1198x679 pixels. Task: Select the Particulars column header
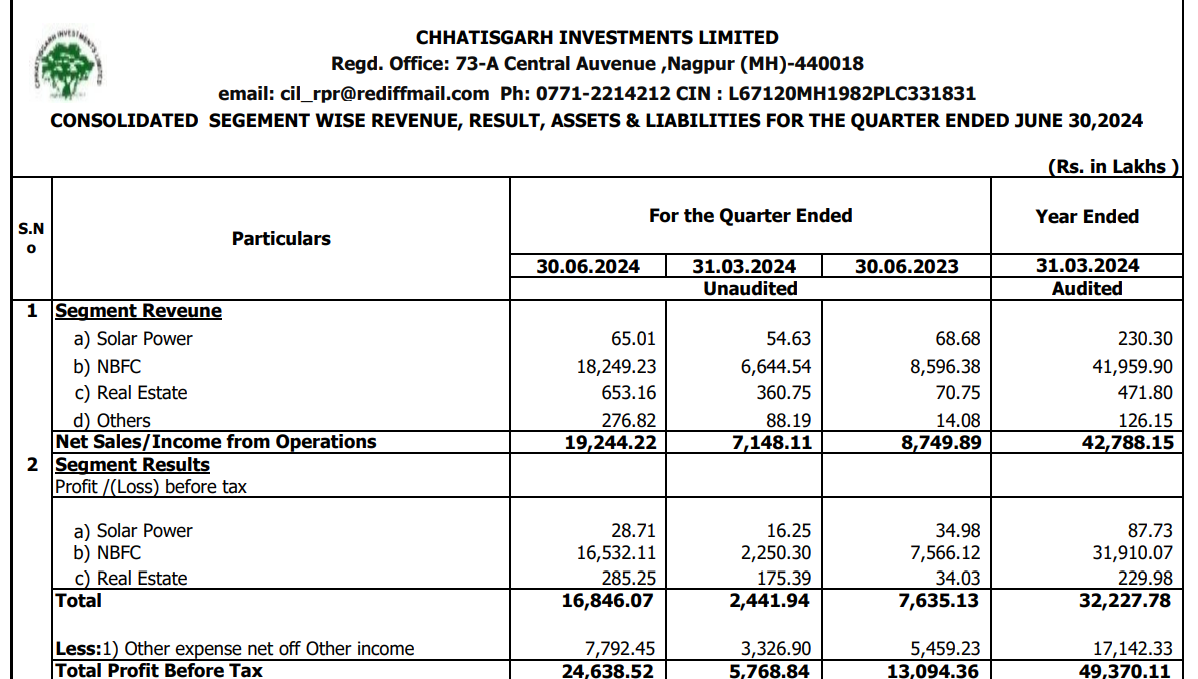(281, 239)
